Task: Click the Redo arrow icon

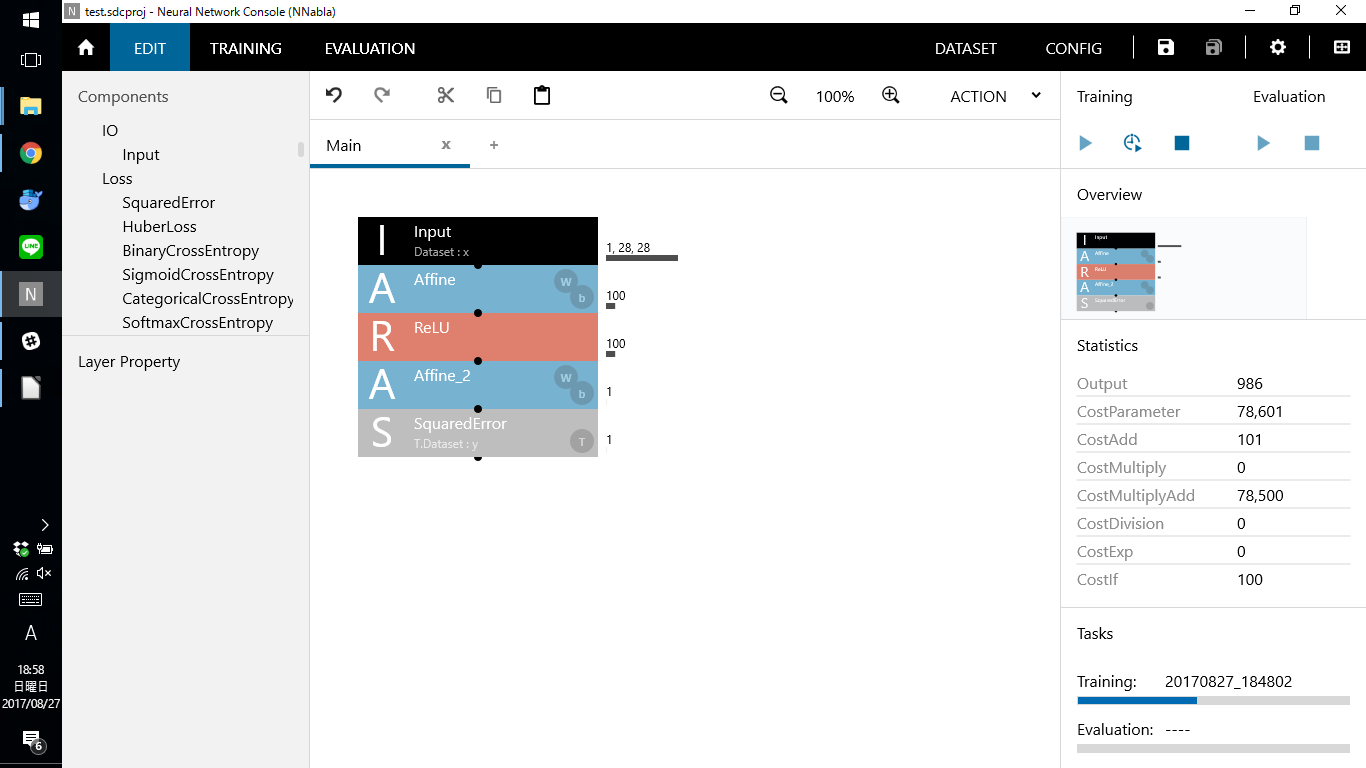Action: tap(382, 96)
